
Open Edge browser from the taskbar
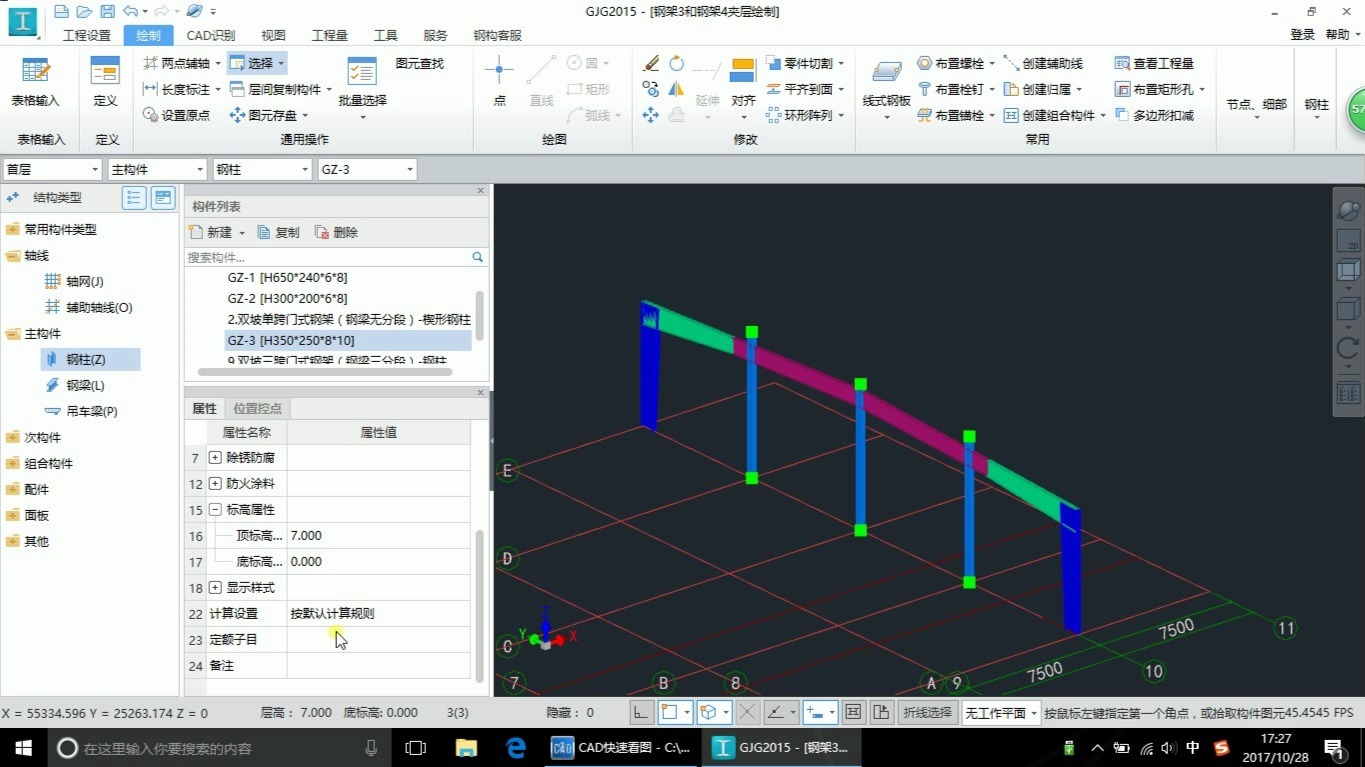pos(516,747)
